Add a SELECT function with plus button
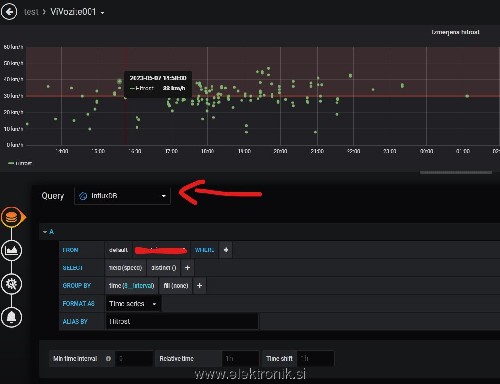The image size is (500, 384). [187, 268]
